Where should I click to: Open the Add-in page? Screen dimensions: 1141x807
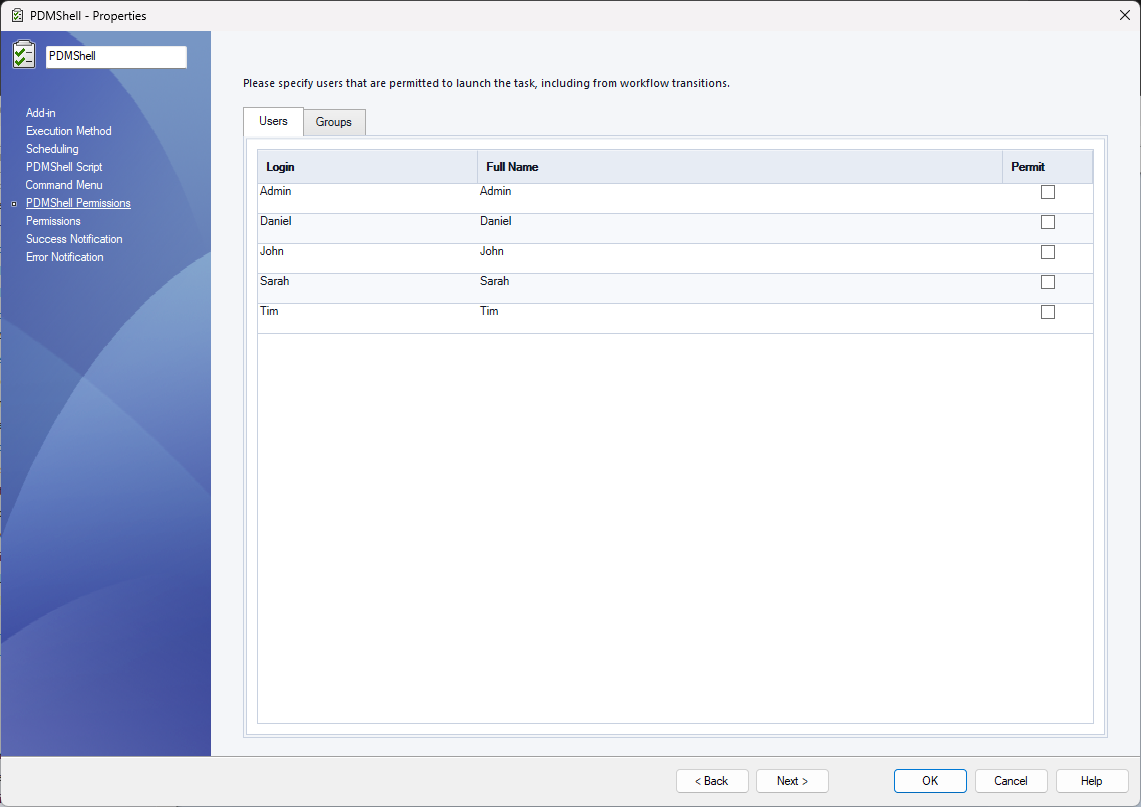[x=41, y=113]
